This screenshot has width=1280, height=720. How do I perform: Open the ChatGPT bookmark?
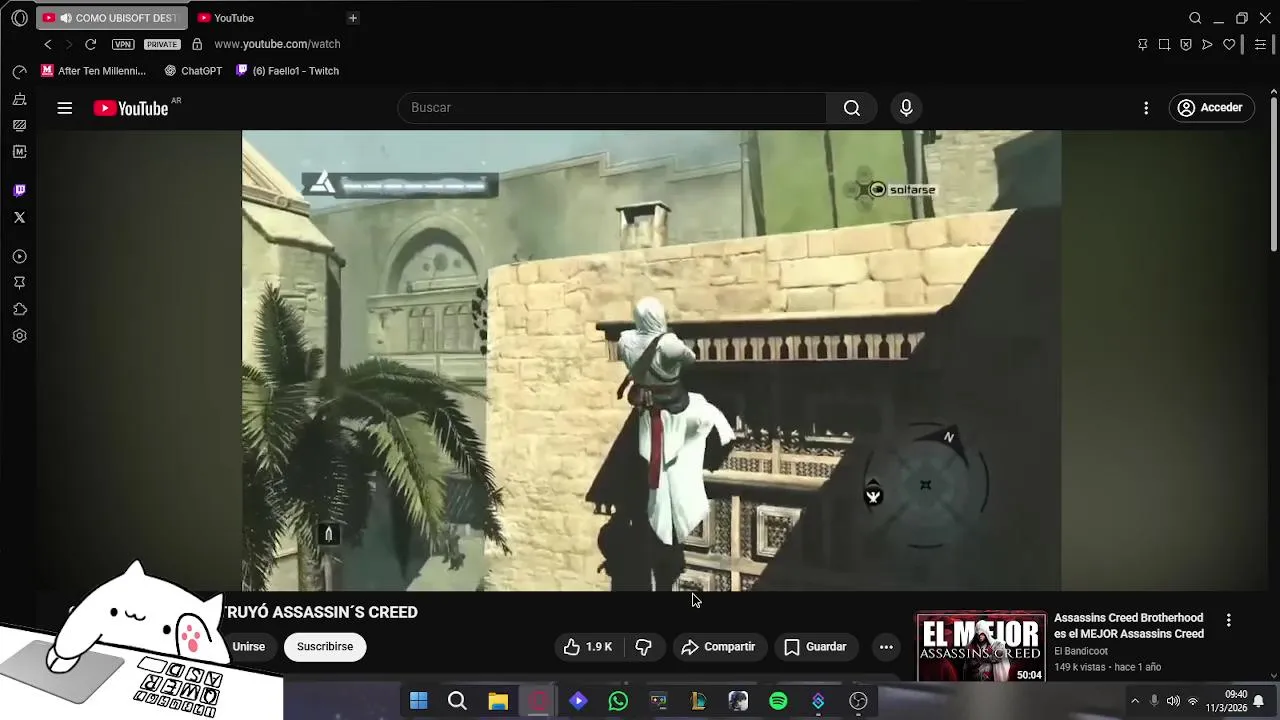193,71
